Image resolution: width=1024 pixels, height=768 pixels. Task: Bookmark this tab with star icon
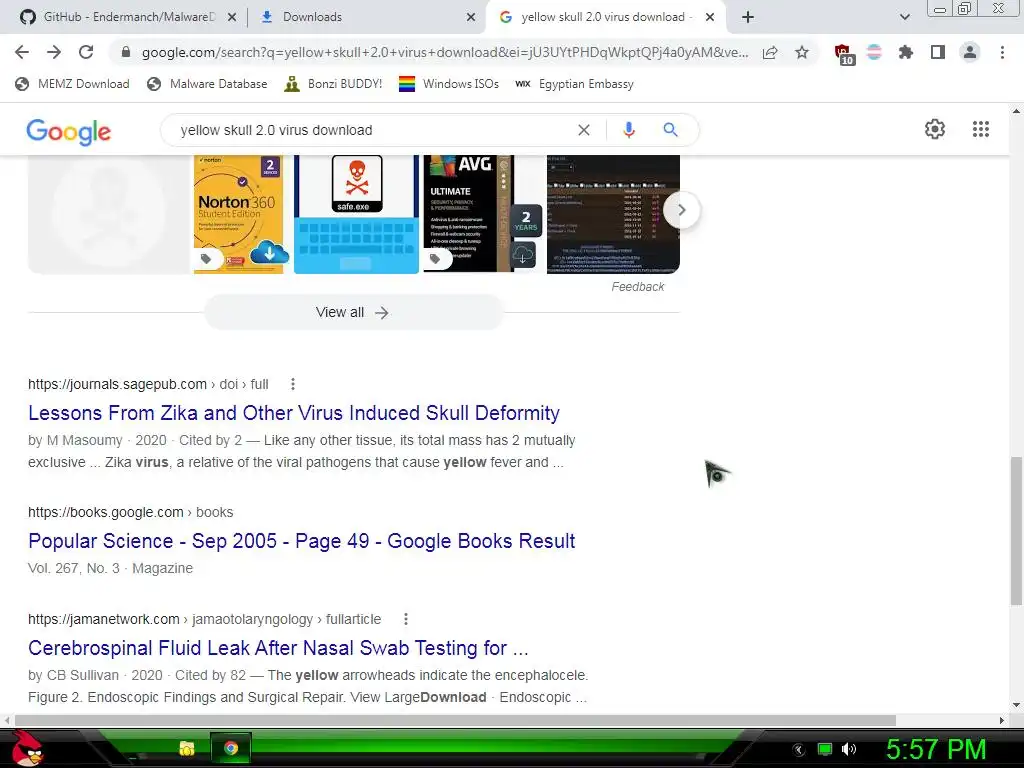(802, 52)
